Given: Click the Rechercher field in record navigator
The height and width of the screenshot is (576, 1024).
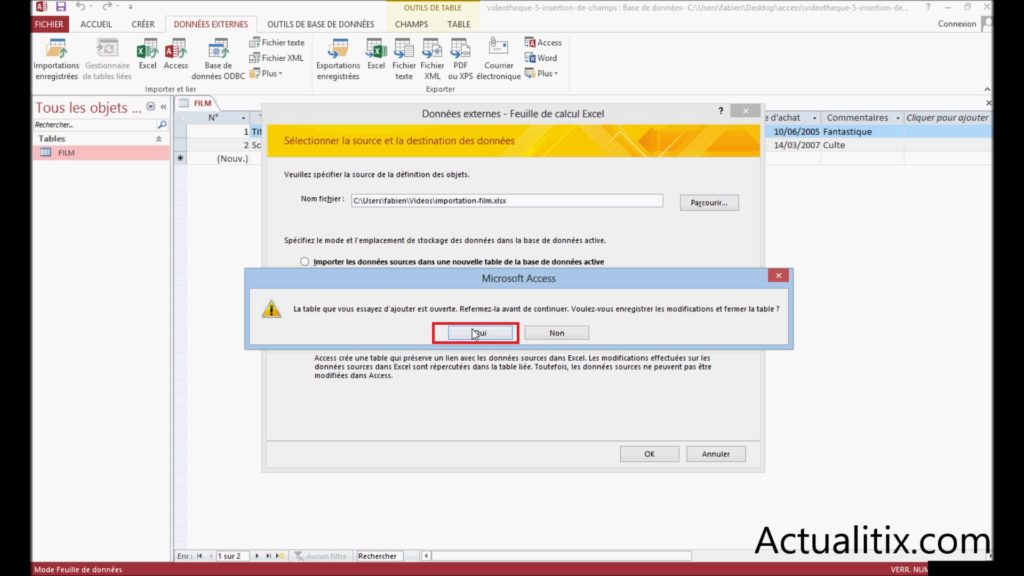Looking at the screenshot, I should coord(377,556).
